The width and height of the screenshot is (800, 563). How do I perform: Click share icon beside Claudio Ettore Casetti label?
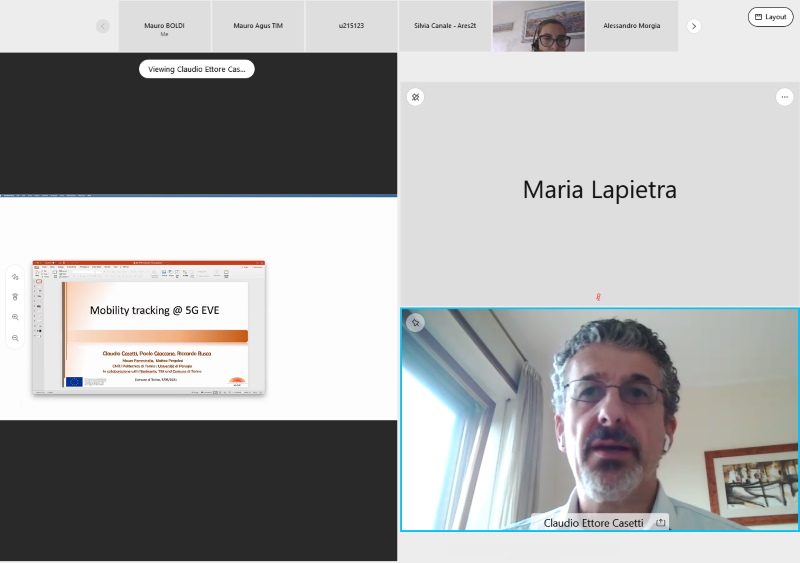pyautogui.click(x=660, y=523)
